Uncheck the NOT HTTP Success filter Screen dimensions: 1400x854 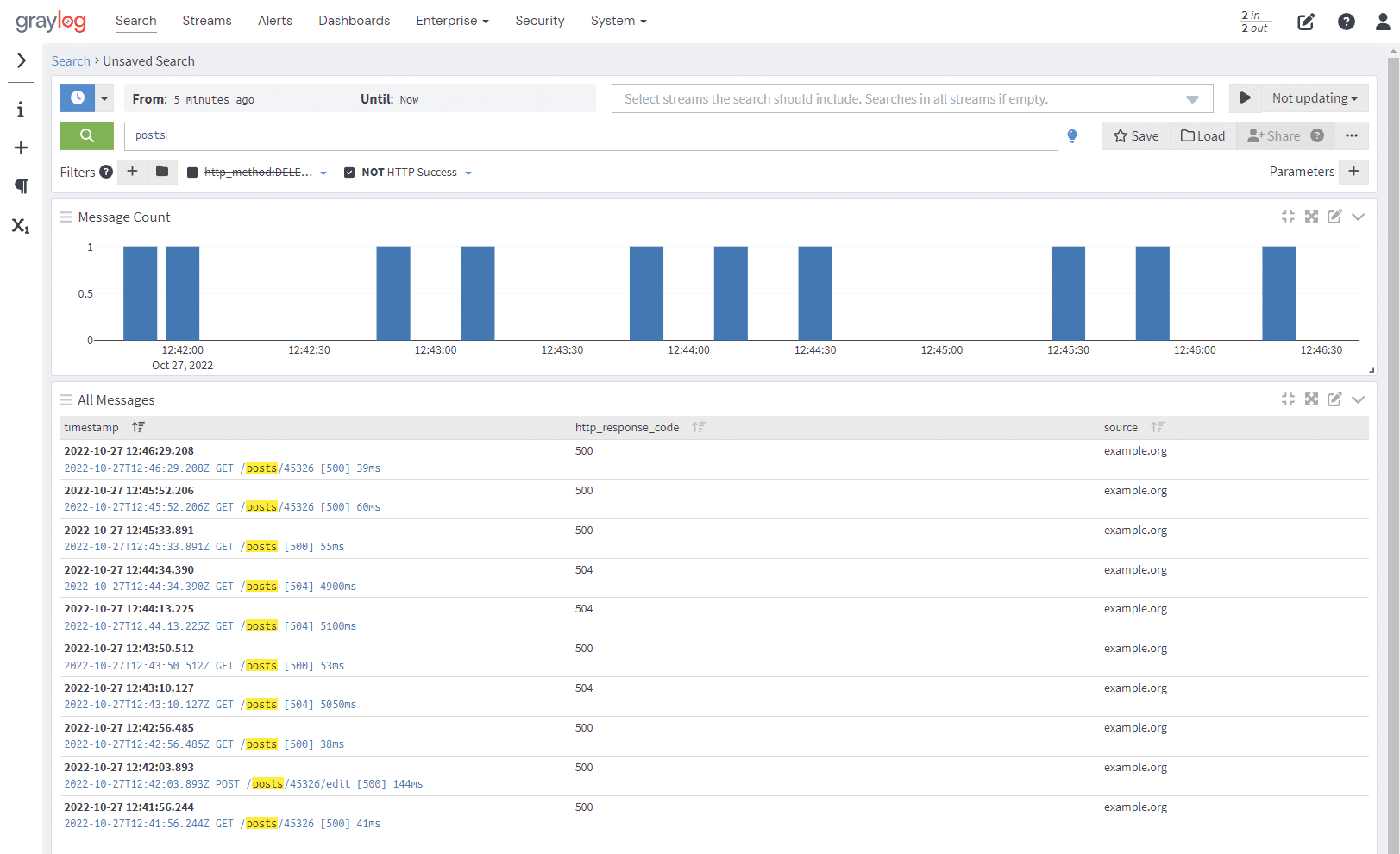point(349,172)
